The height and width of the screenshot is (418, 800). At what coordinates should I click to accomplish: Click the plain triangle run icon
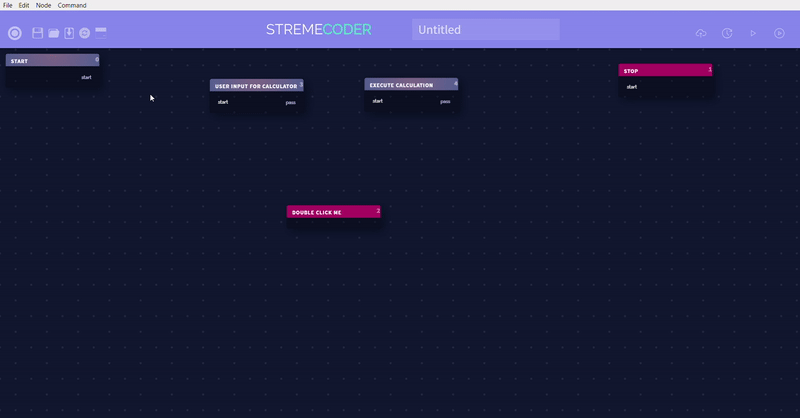(x=753, y=33)
